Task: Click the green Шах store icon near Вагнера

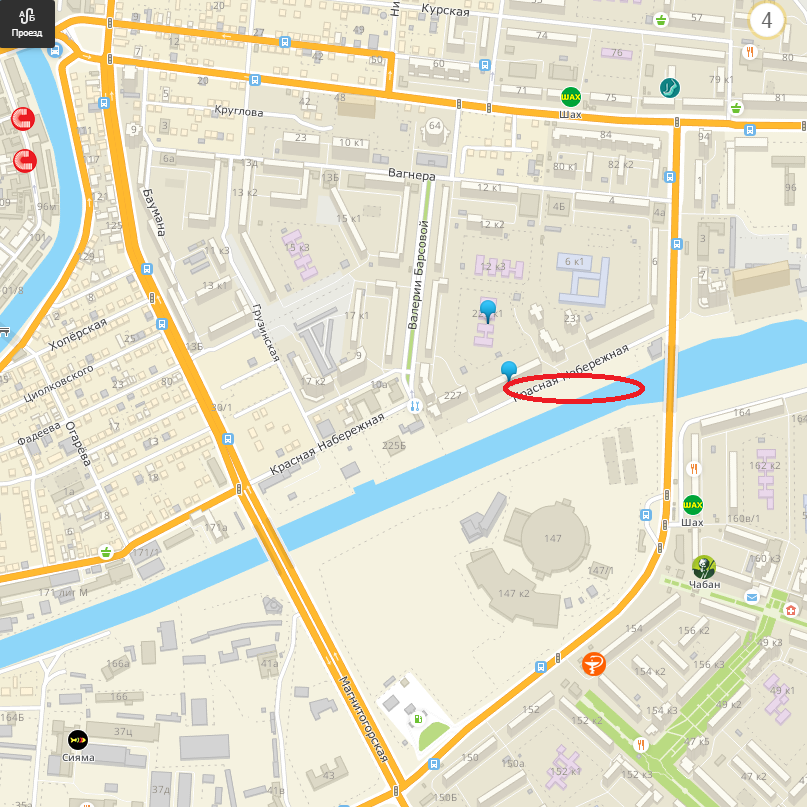Action: (x=570, y=97)
